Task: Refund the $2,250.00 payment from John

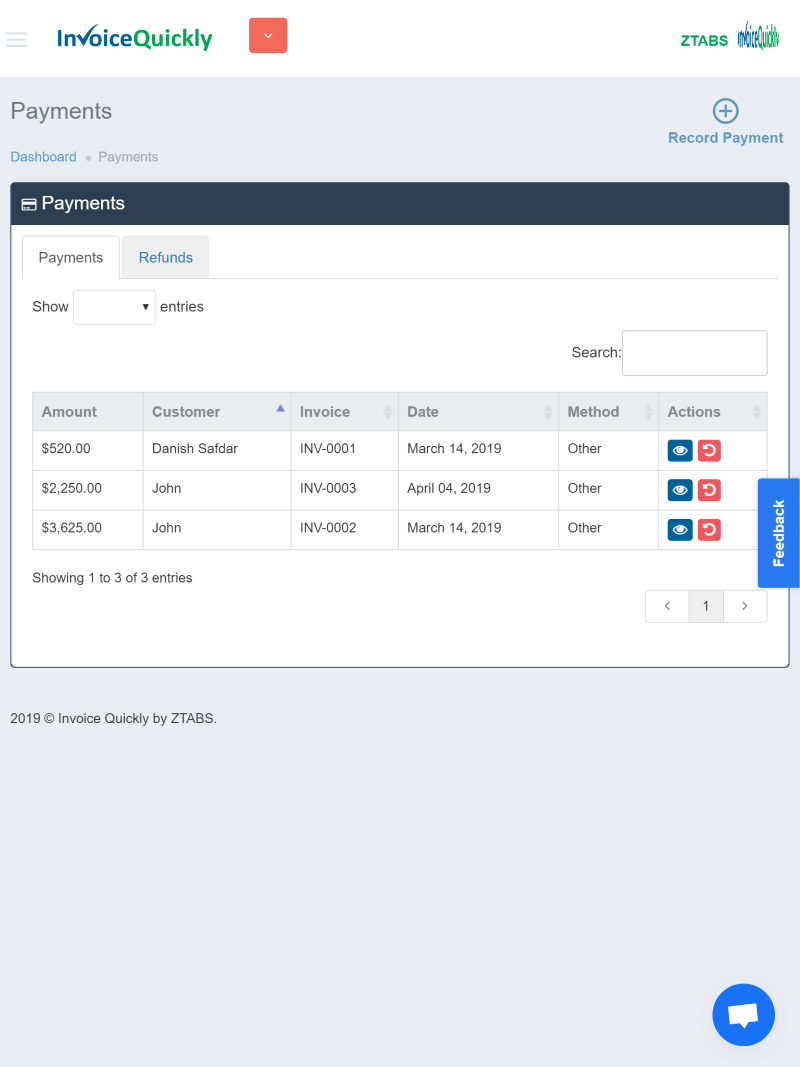Action: click(x=709, y=490)
